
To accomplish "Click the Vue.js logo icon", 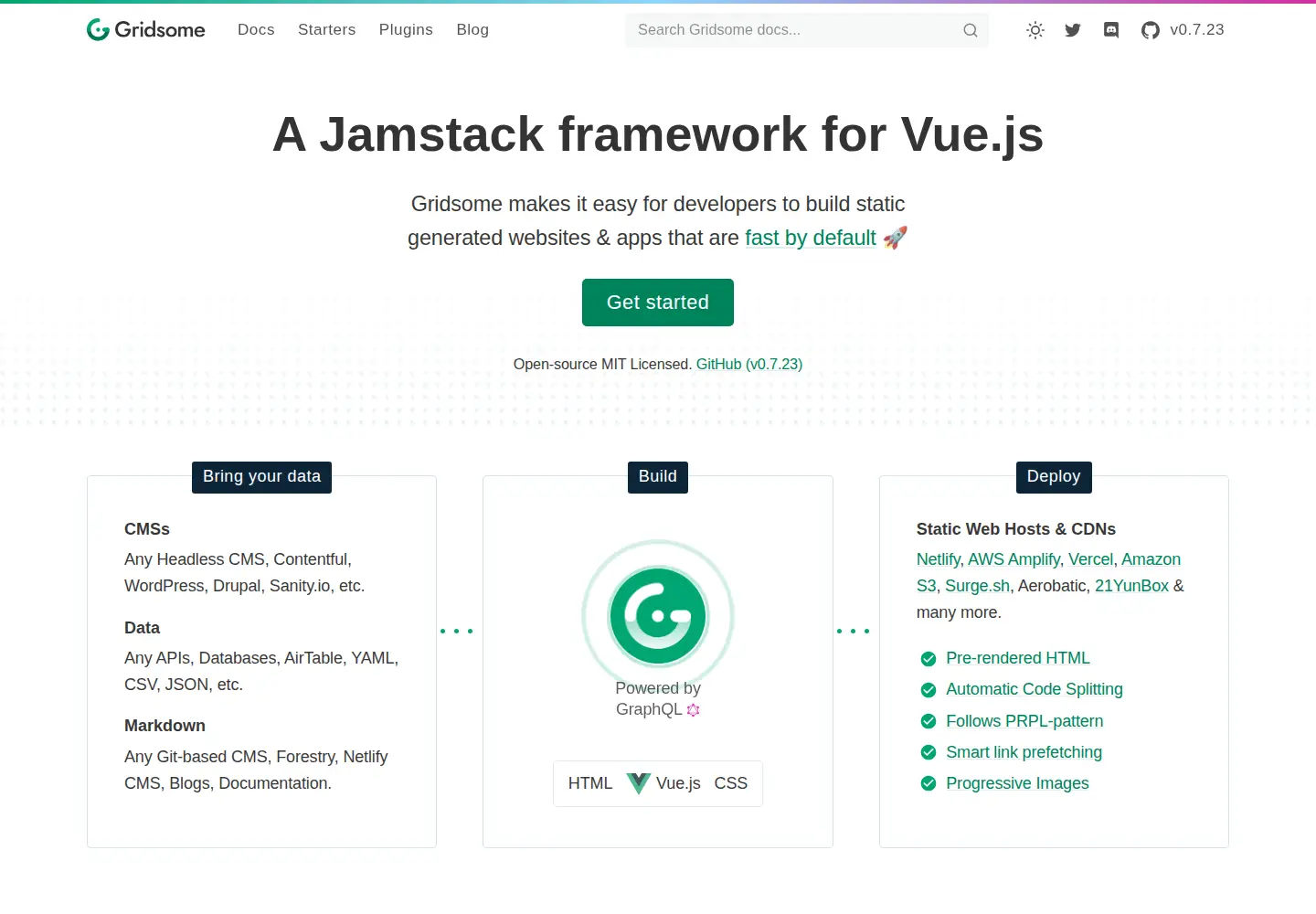I will (x=639, y=783).
